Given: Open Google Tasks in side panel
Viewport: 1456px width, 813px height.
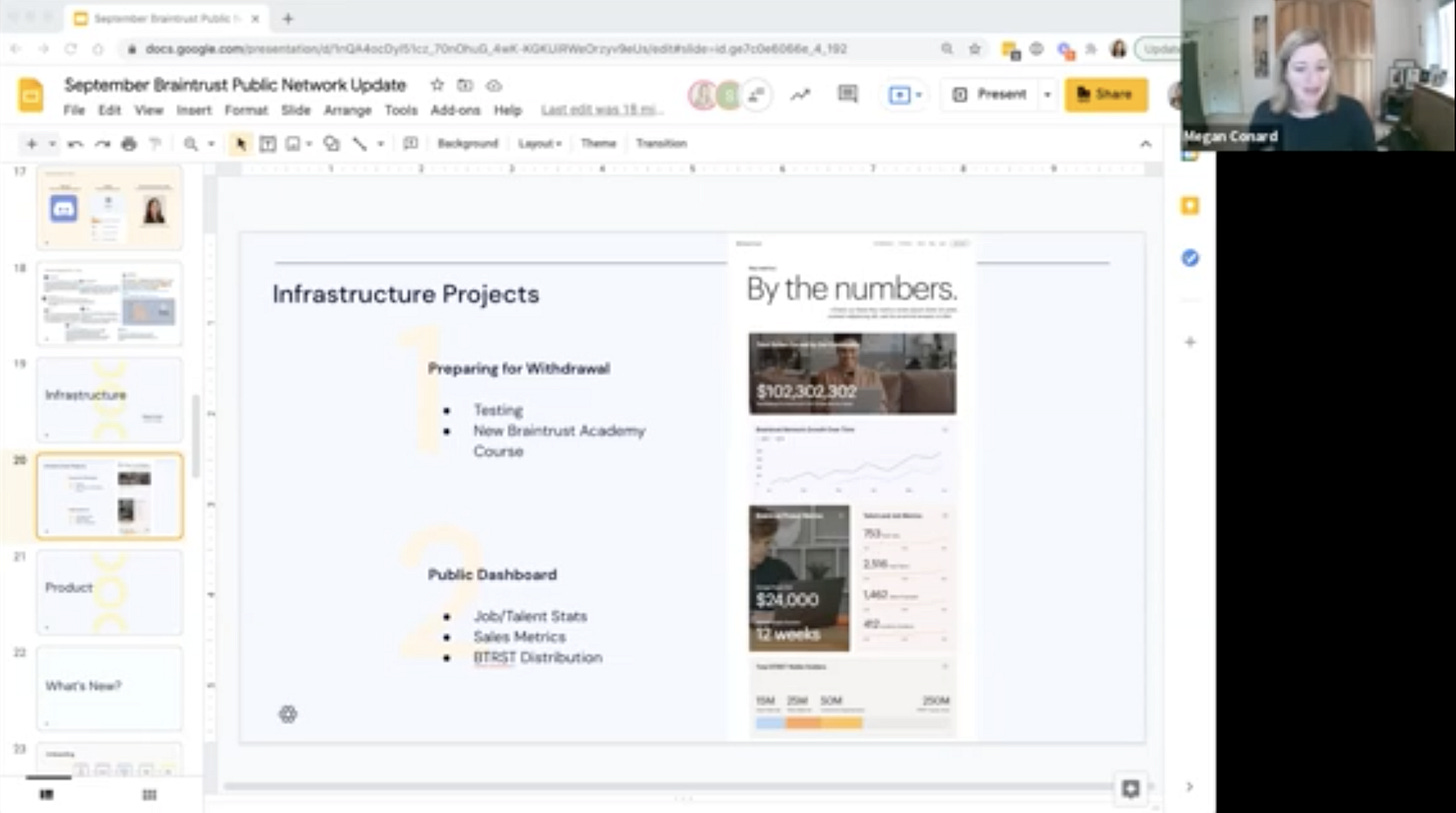Looking at the screenshot, I should pyautogui.click(x=1190, y=258).
